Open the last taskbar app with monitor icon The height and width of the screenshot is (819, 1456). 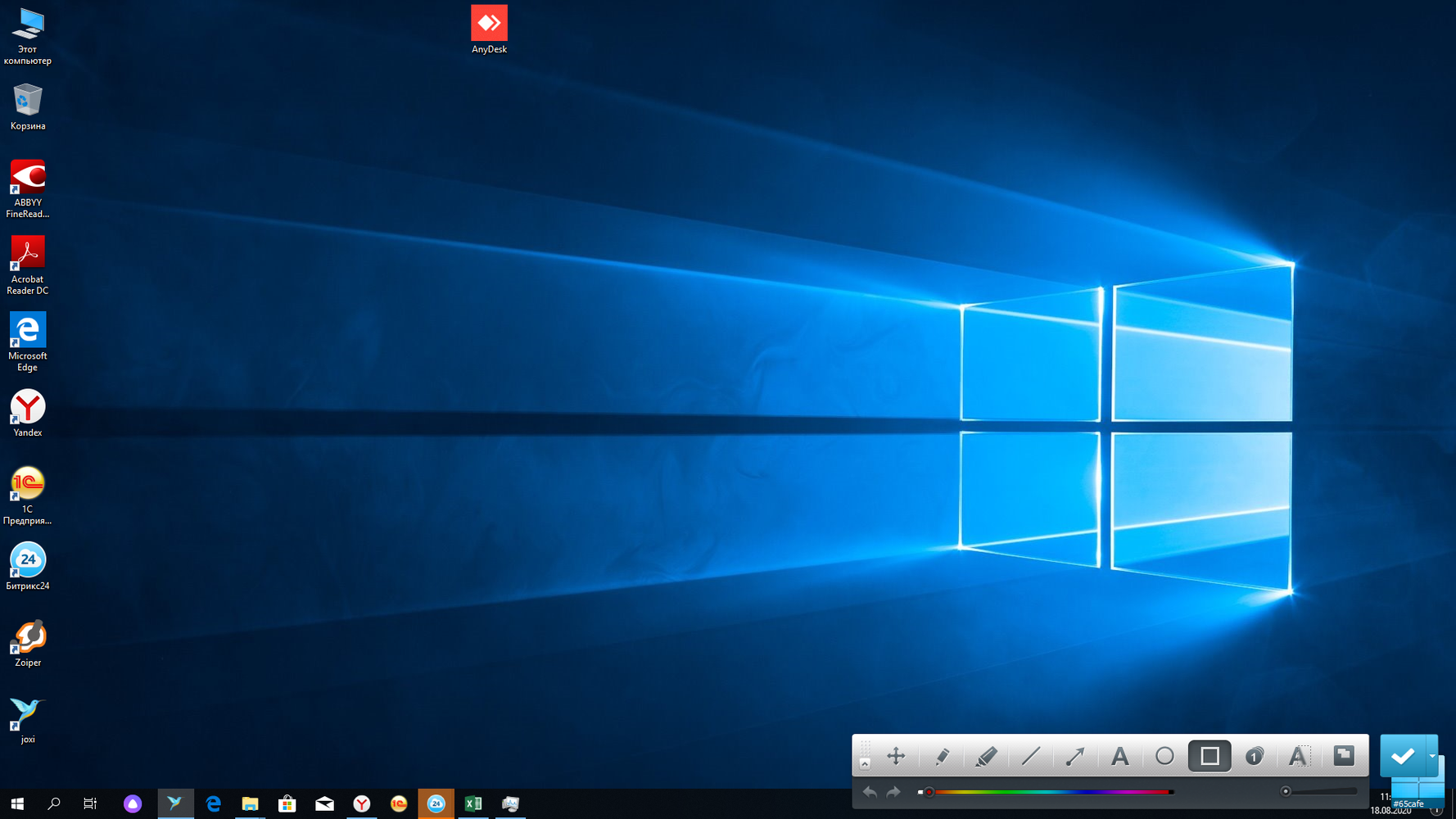click(510, 803)
